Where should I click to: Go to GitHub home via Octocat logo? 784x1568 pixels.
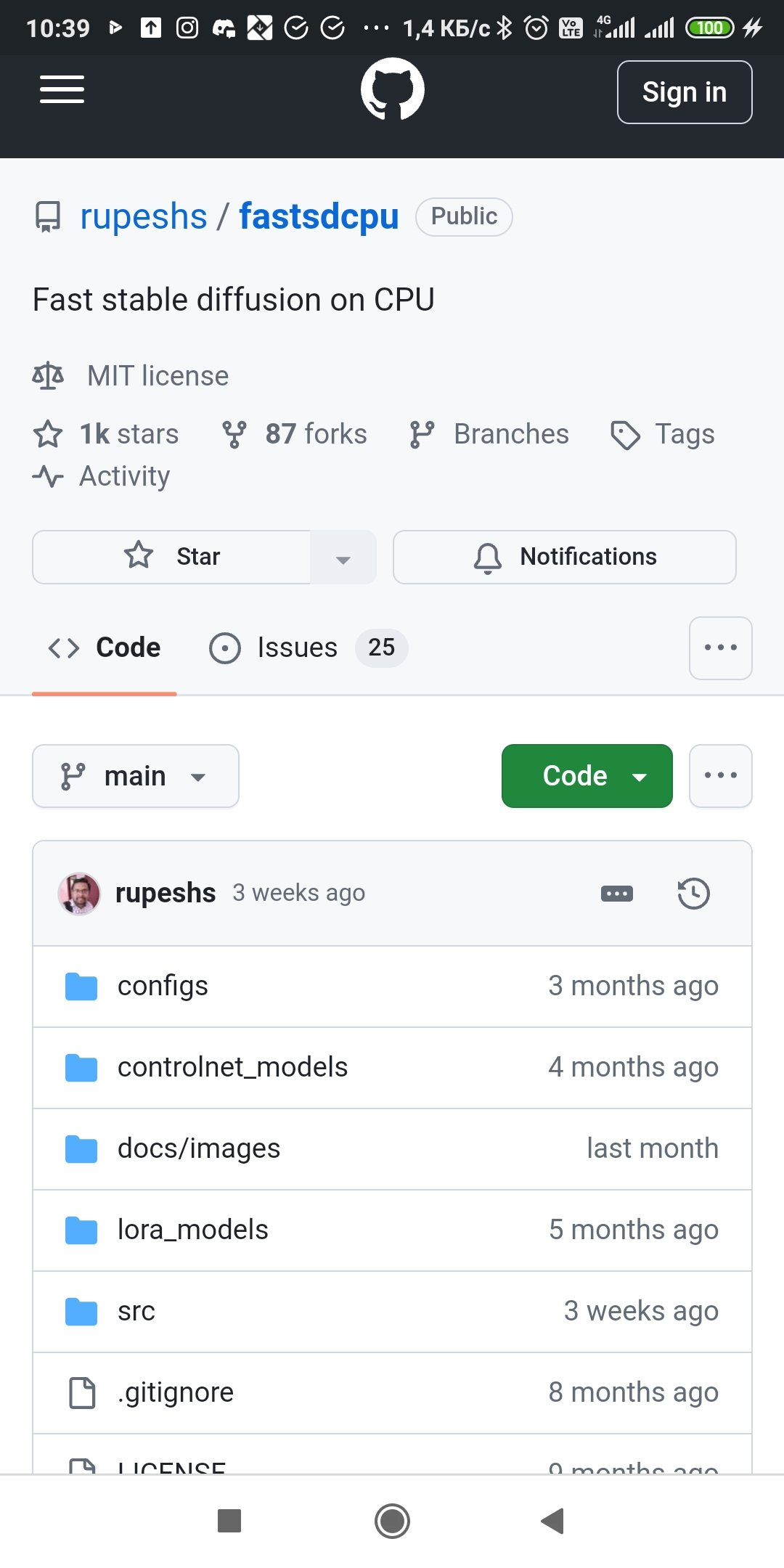click(393, 90)
